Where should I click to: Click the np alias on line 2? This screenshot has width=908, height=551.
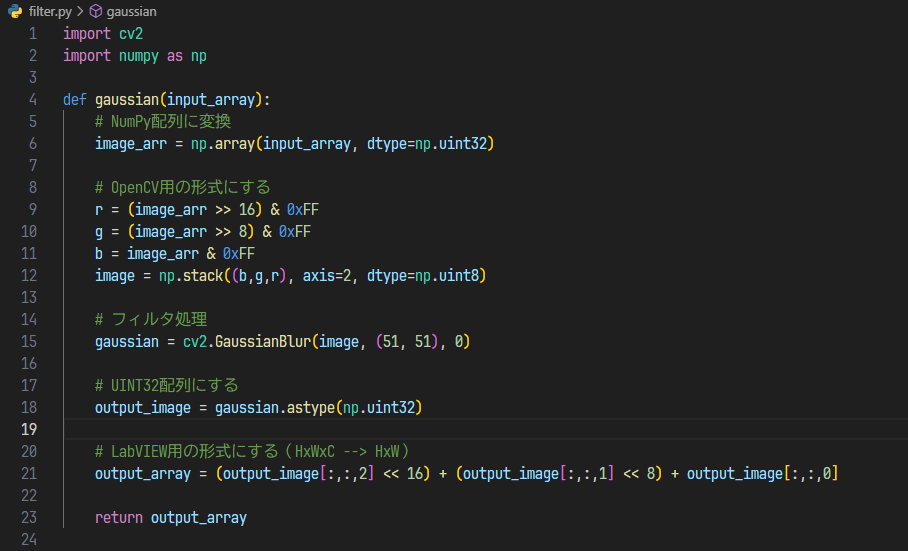(199, 56)
